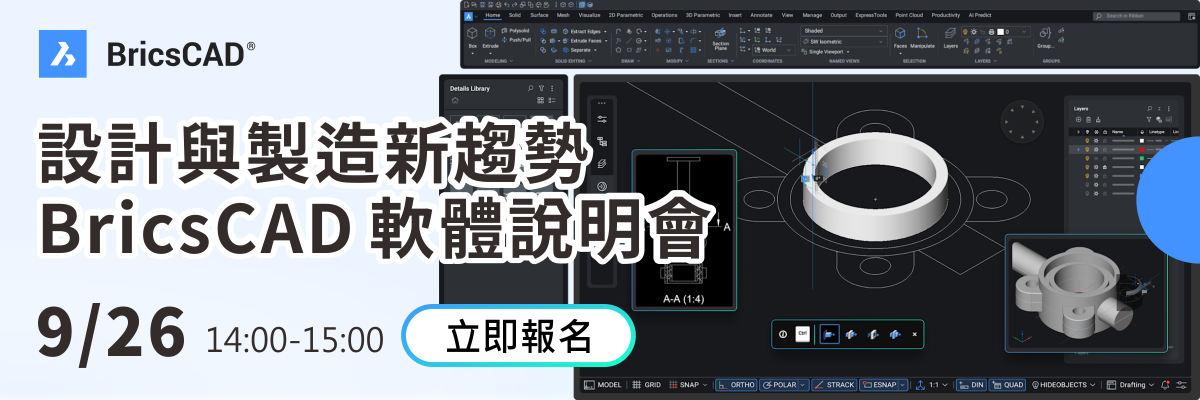Switch to the Solid ribbon tab

click(x=515, y=15)
